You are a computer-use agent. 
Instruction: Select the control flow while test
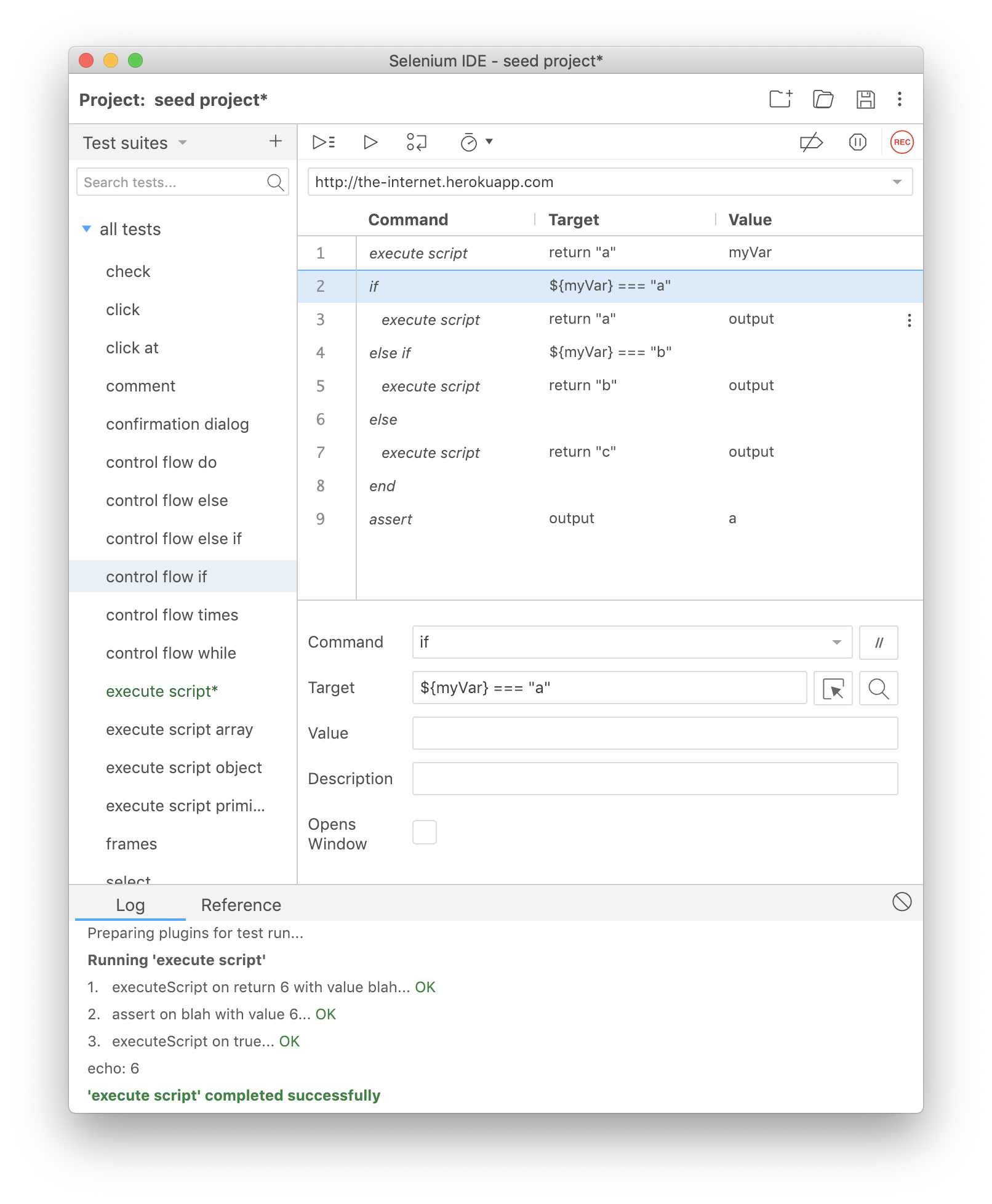click(170, 652)
